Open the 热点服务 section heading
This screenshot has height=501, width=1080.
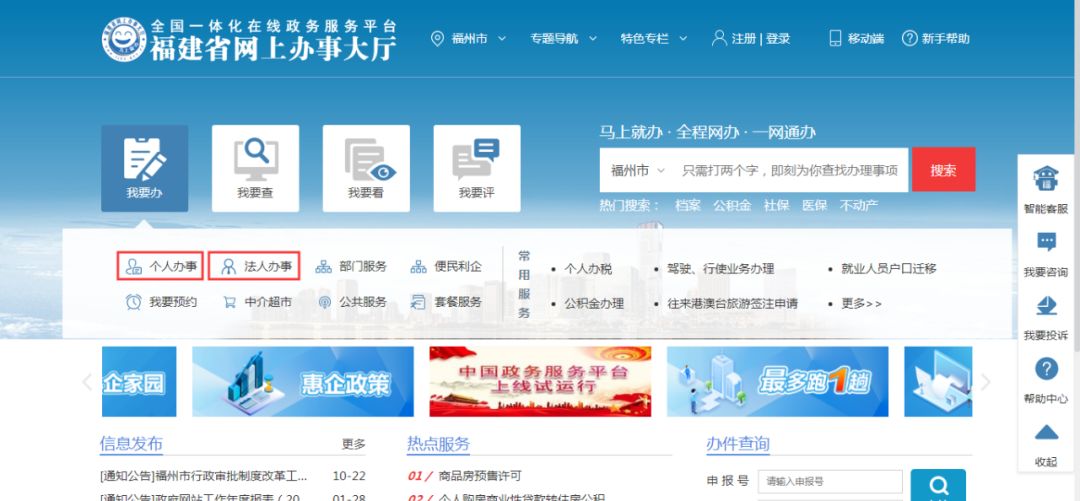coord(438,443)
